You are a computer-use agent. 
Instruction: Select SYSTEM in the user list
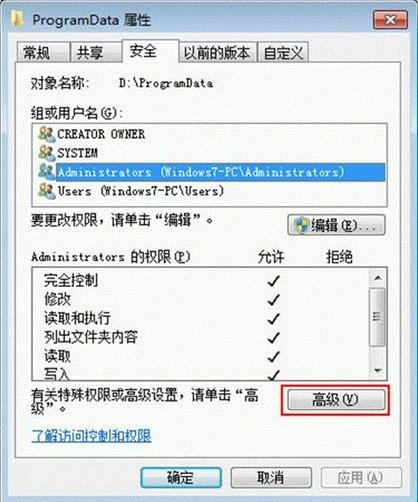(77, 153)
